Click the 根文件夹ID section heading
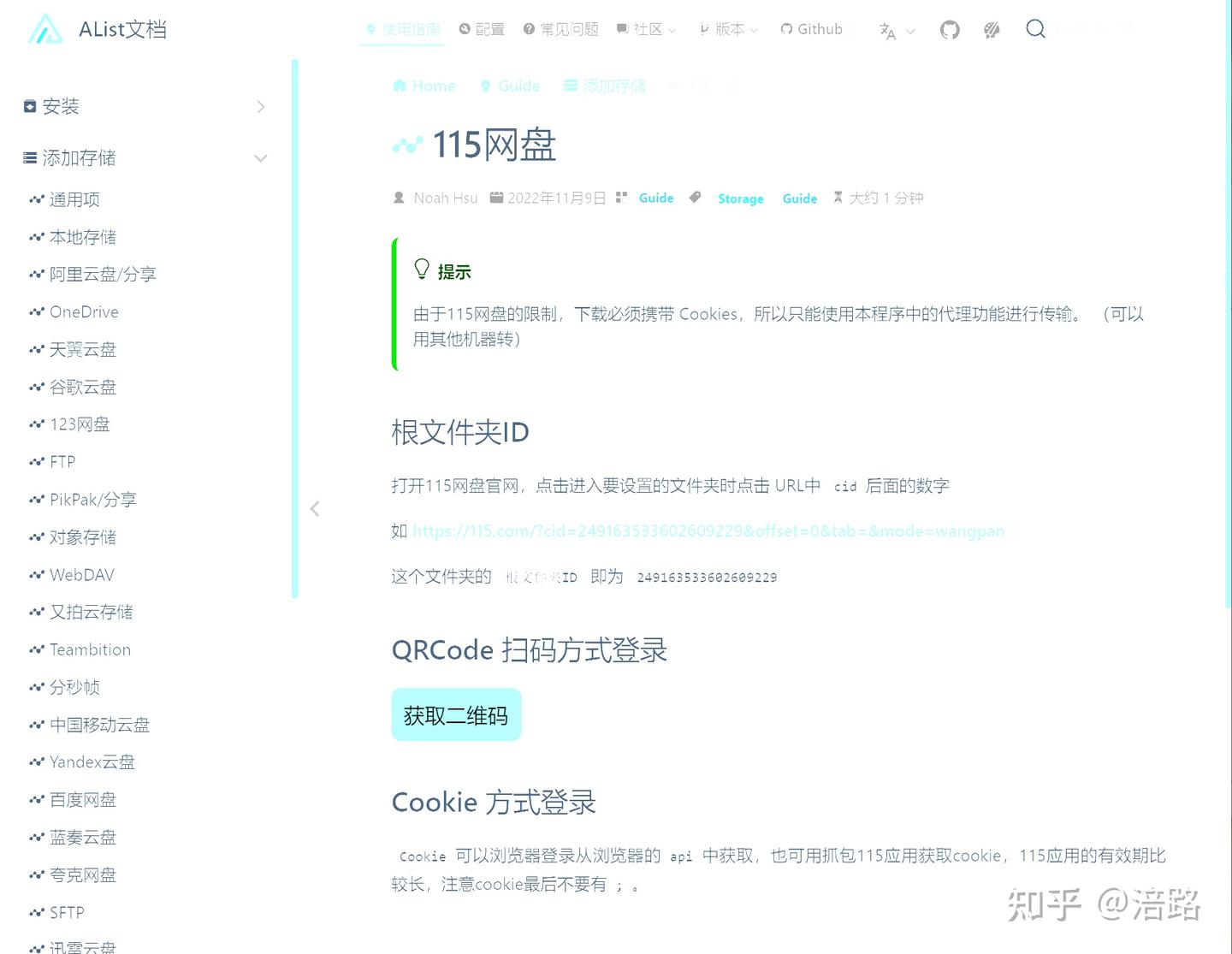This screenshot has width=1232, height=954. [460, 432]
